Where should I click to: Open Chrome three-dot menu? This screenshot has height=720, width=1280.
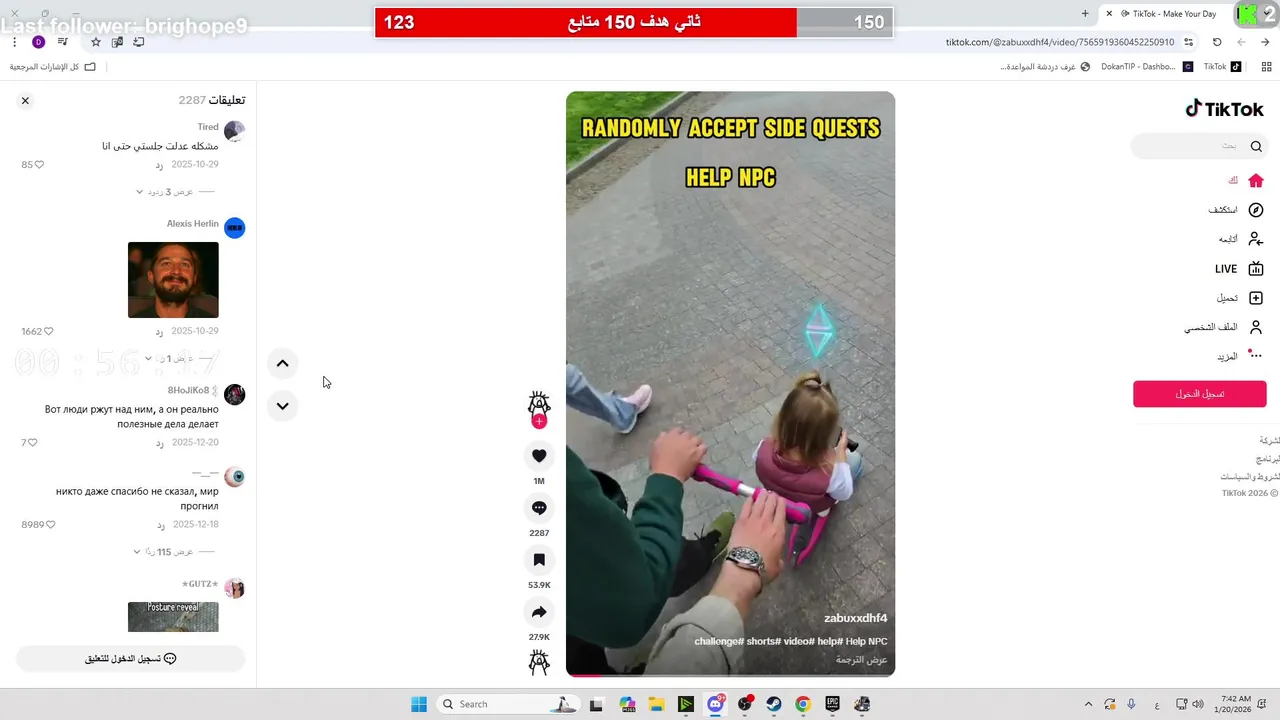tap(14, 42)
